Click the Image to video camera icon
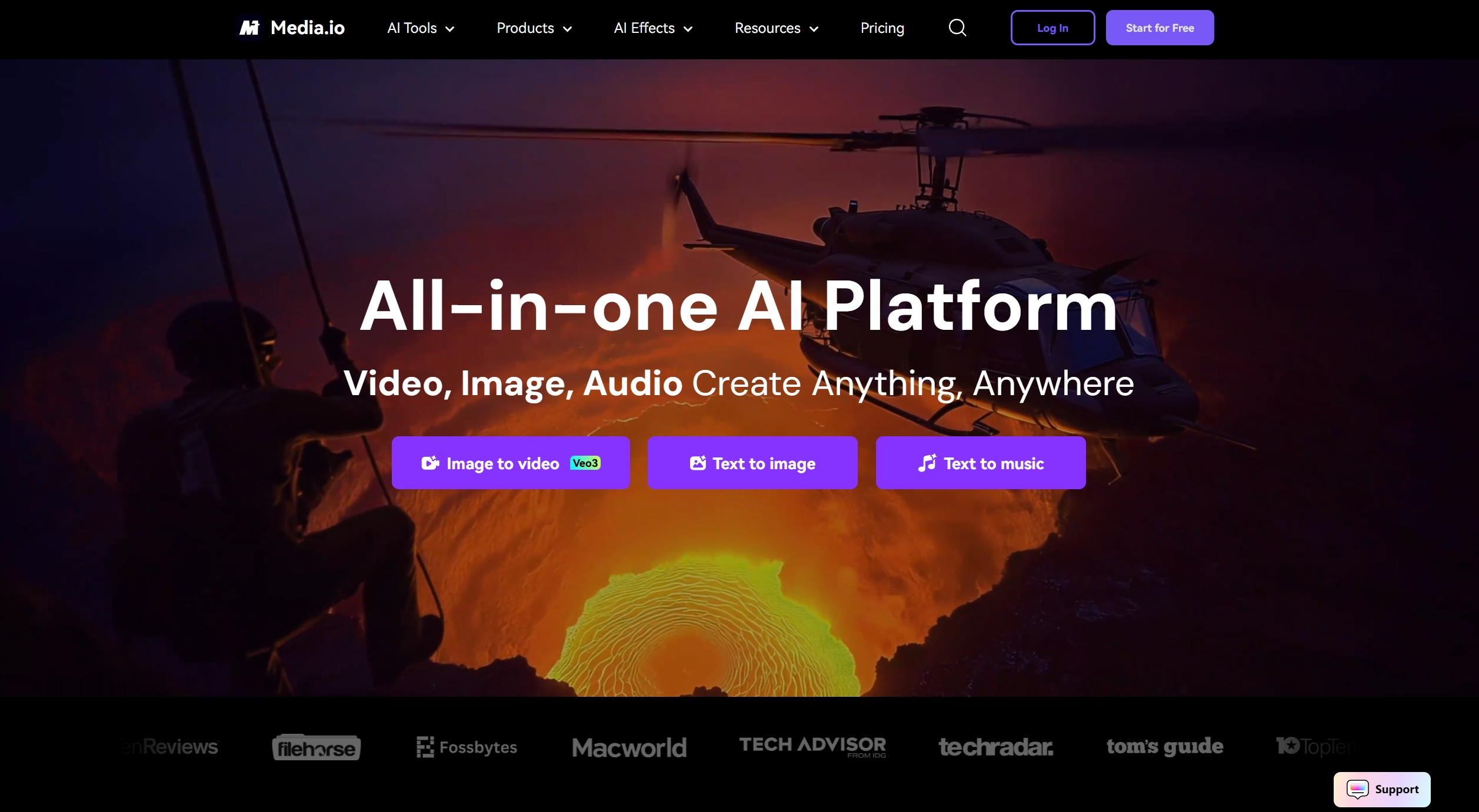1479x812 pixels. [x=430, y=463]
